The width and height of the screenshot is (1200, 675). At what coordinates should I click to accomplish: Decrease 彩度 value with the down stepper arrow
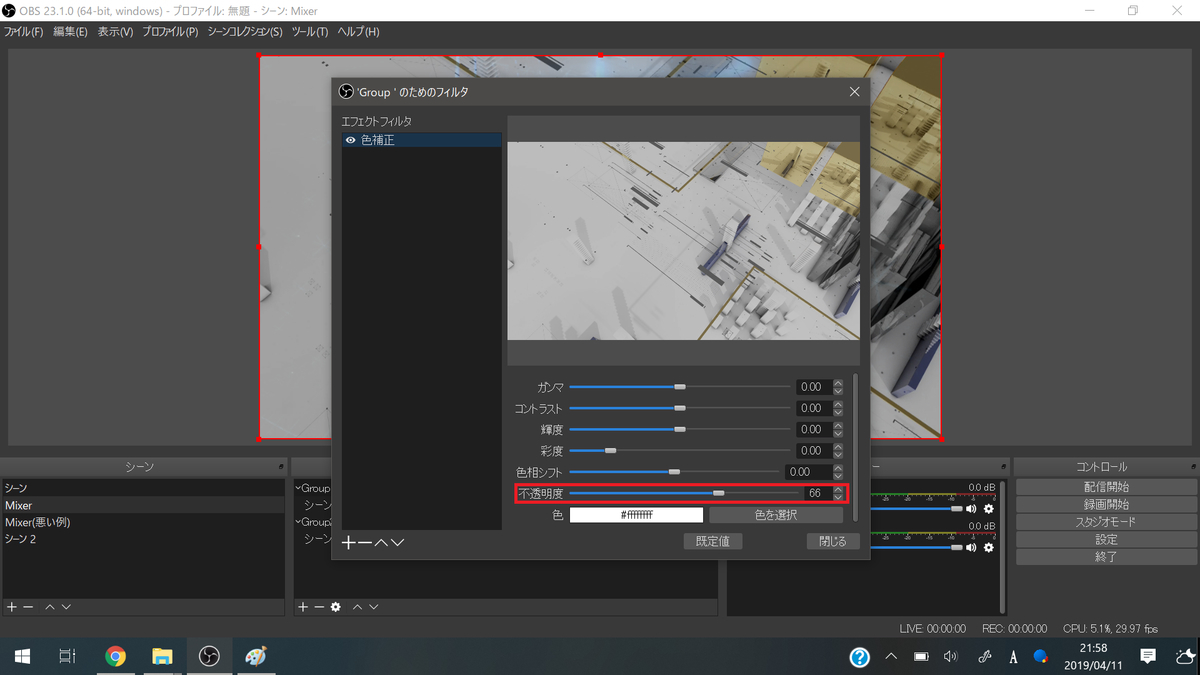coord(838,455)
